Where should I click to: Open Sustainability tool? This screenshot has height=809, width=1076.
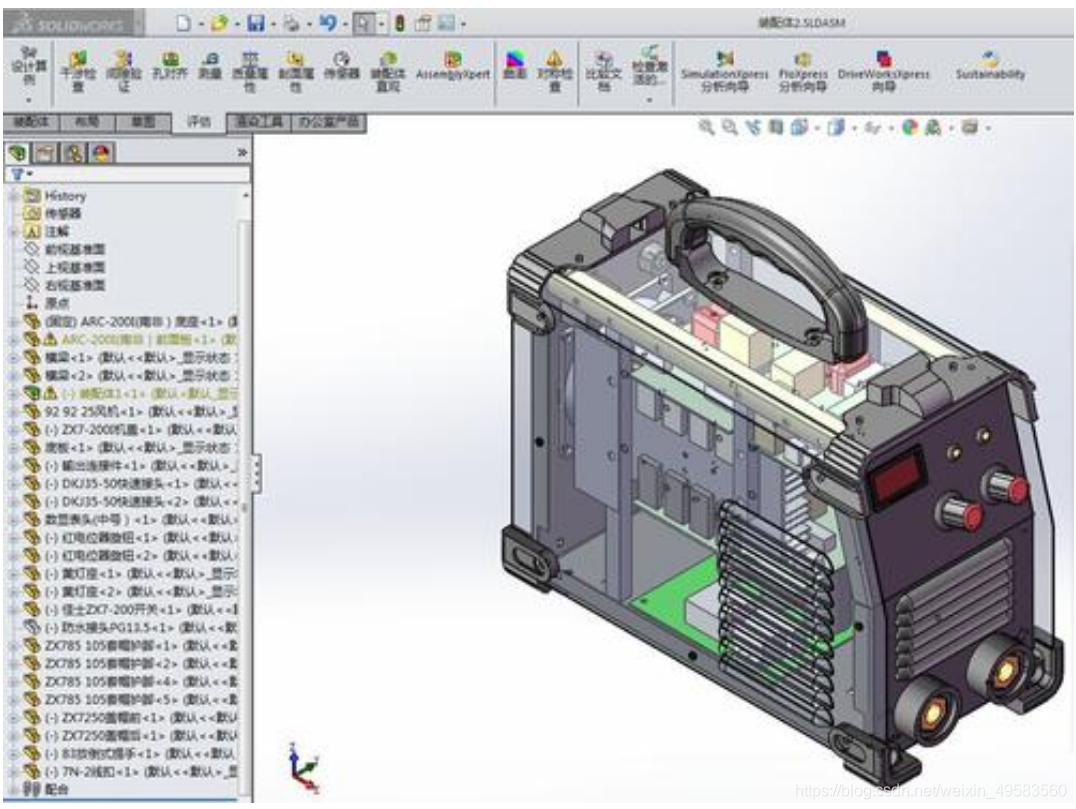pyautogui.click(x=990, y=66)
